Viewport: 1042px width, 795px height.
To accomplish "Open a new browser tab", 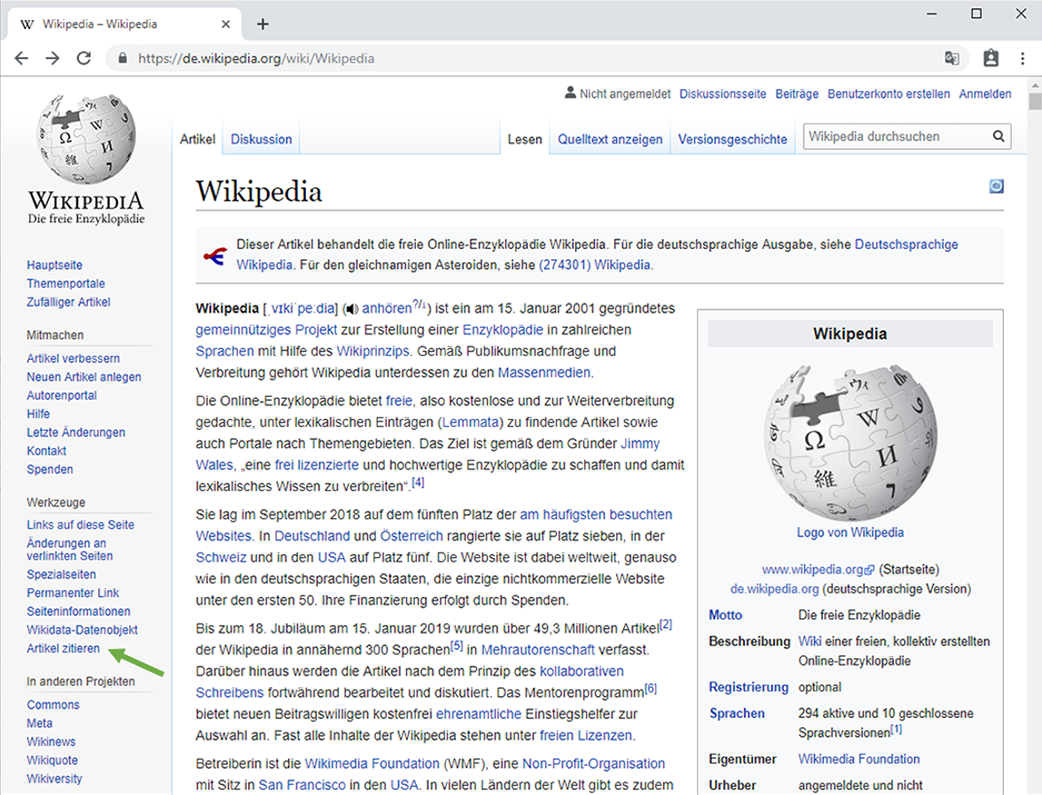I will click(263, 24).
